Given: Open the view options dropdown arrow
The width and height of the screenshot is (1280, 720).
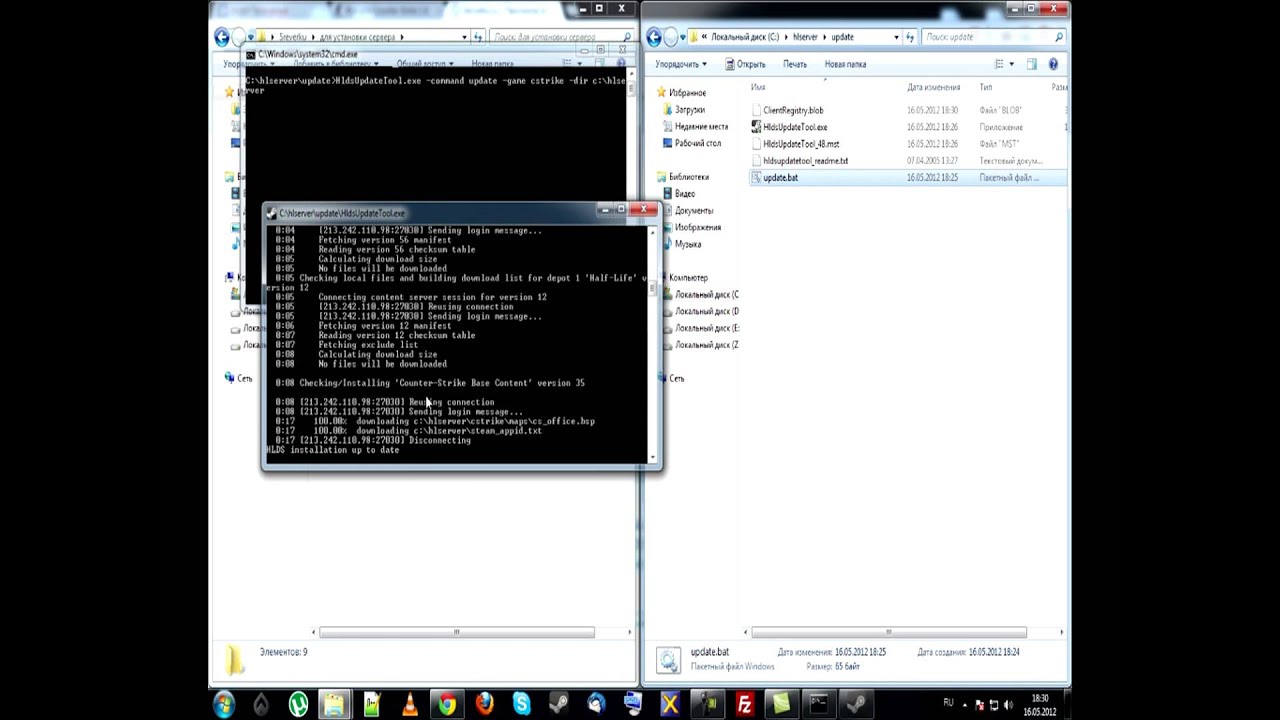Looking at the screenshot, I should click(1011, 64).
